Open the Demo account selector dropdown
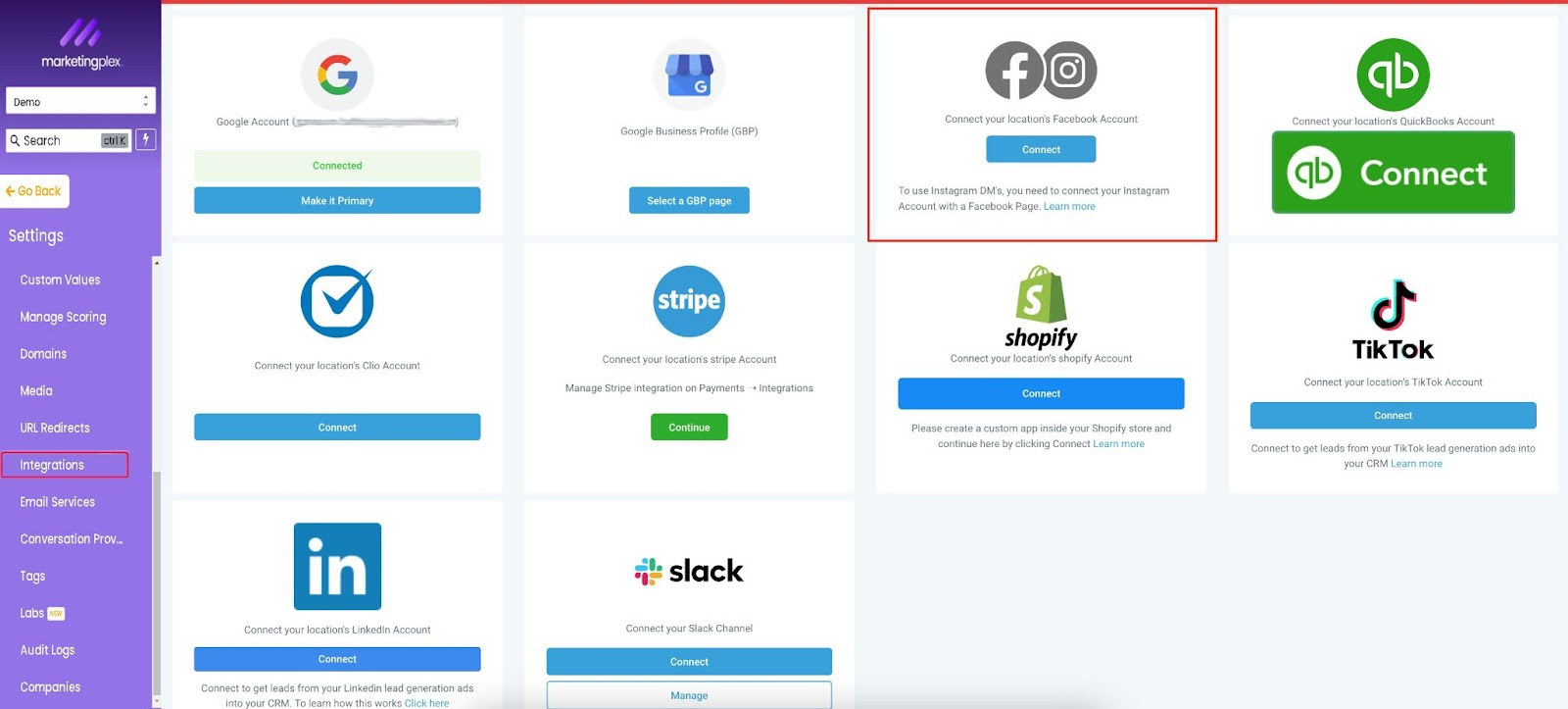The width and height of the screenshot is (1568, 709). pyautogui.click(x=80, y=101)
